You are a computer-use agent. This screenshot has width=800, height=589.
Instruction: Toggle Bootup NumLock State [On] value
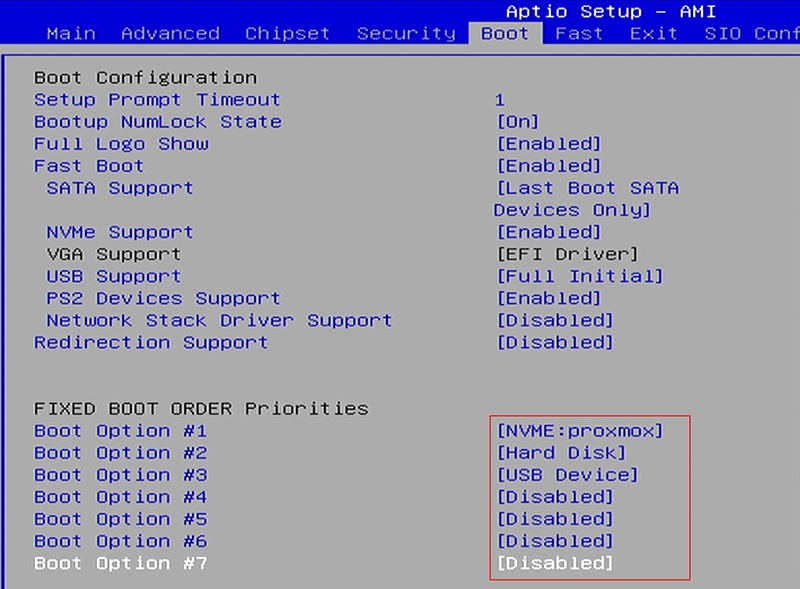point(518,122)
